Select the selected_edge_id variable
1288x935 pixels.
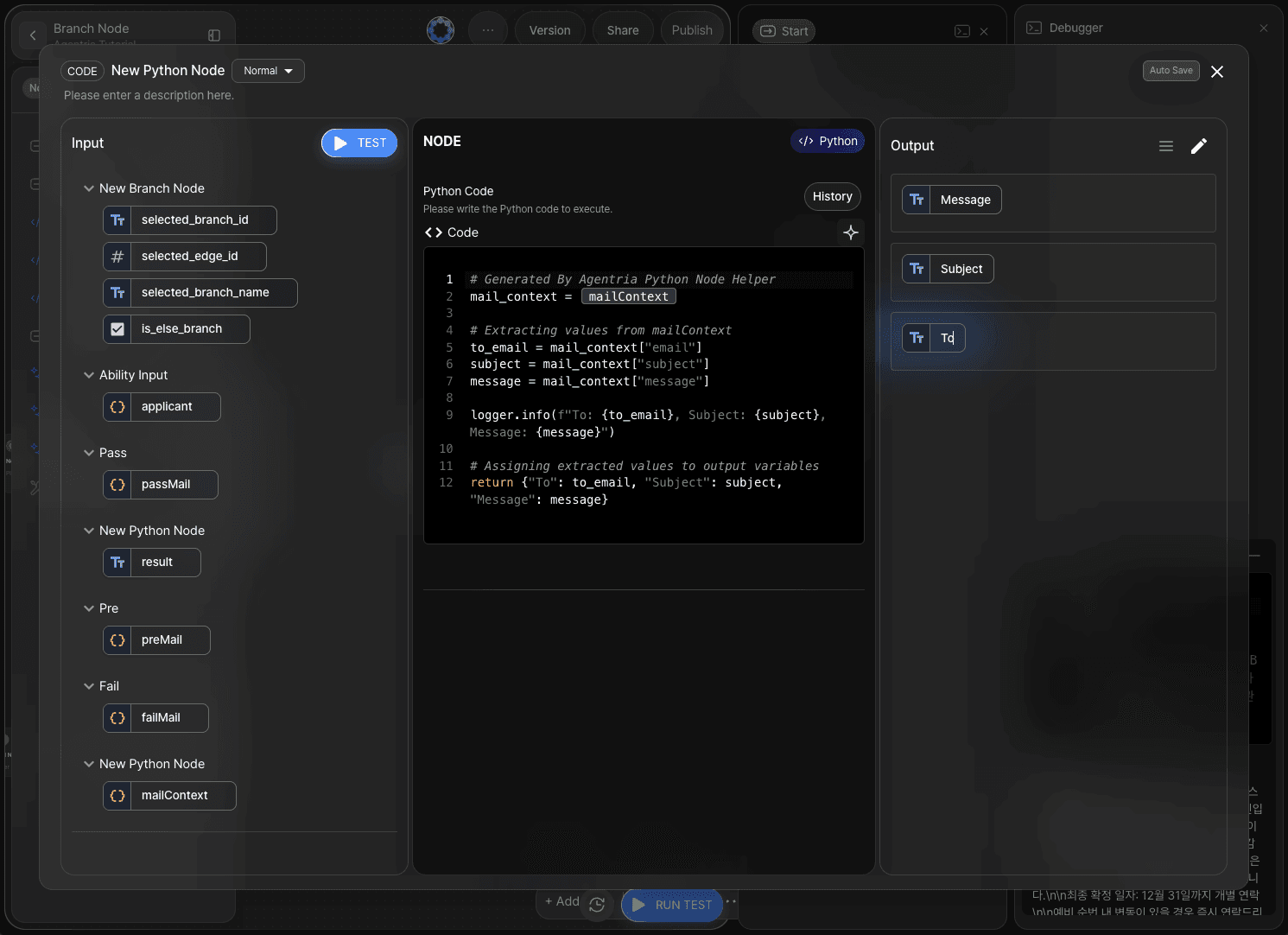pyautogui.click(x=185, y=257)
